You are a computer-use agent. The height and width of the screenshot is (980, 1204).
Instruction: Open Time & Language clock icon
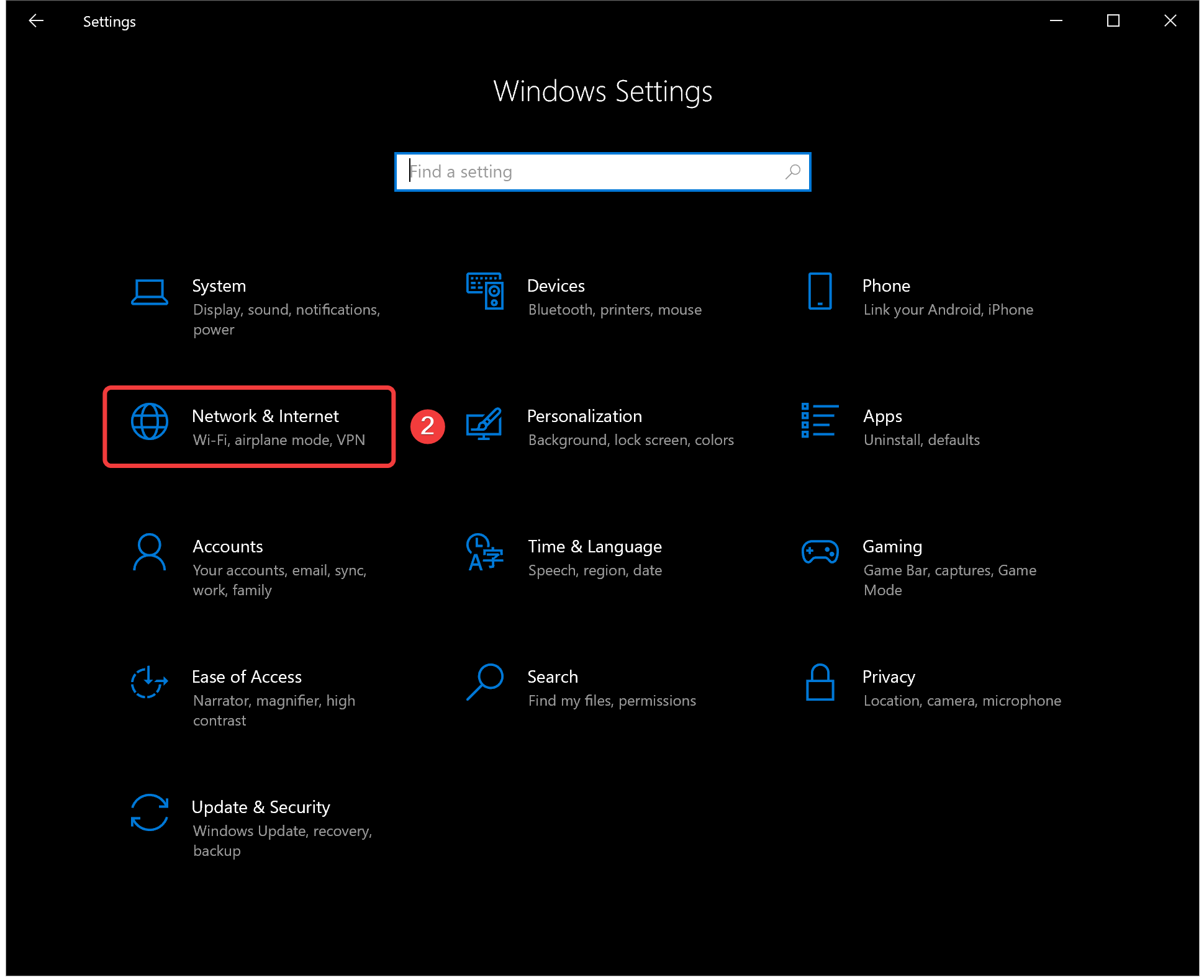tap(484, 552)
